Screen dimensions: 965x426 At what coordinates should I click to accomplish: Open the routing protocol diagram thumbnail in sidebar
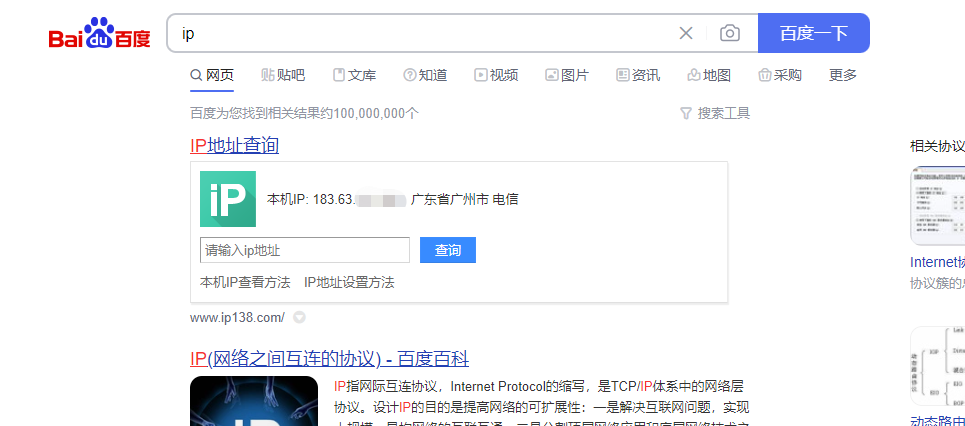(937, 368)
